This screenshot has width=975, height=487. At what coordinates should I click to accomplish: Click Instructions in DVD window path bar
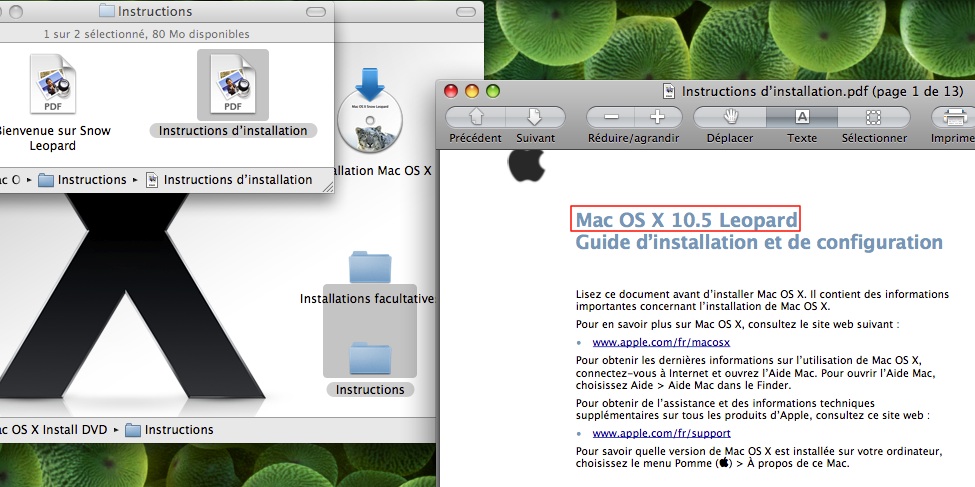click(169, 430)
